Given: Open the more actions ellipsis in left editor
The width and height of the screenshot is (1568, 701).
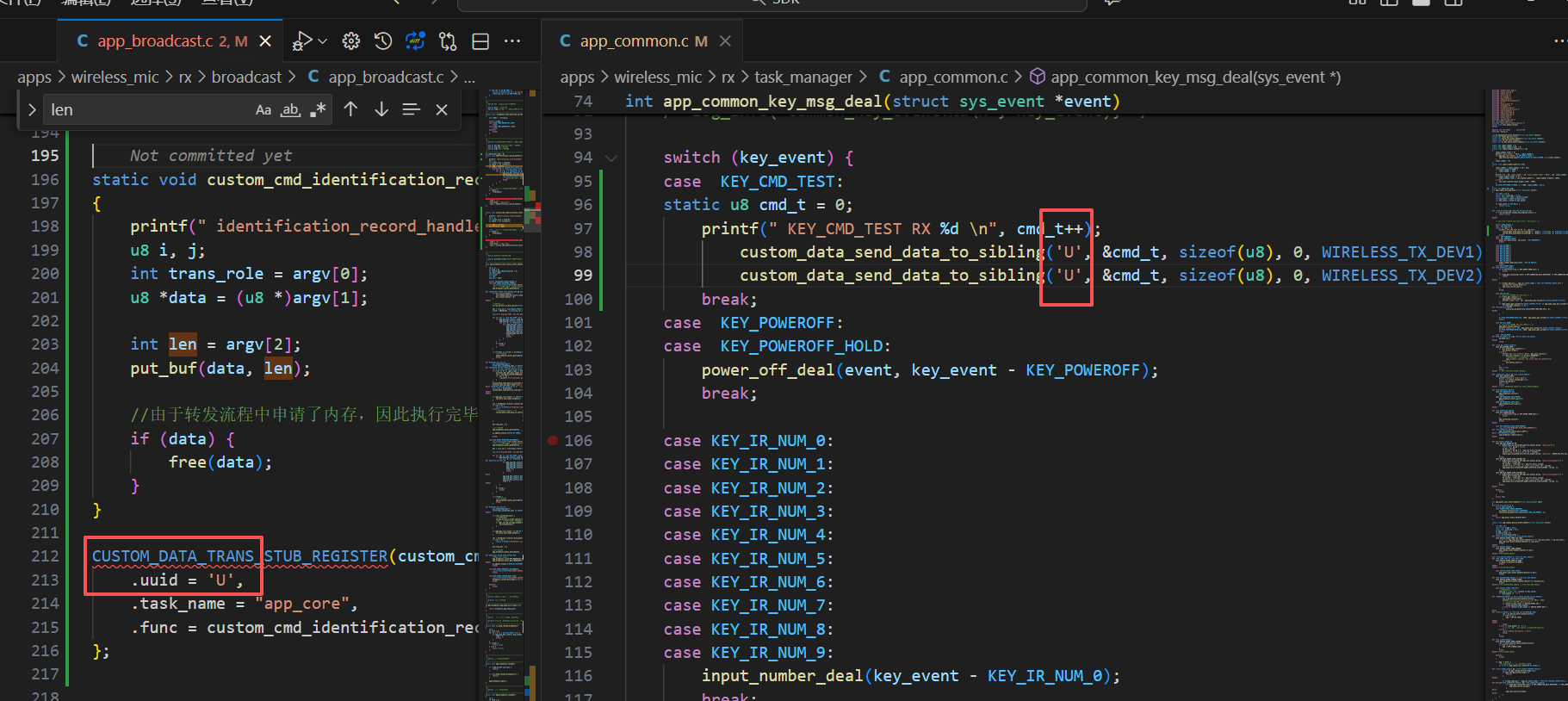Looking at the screenshot, I should click(512, 40).
